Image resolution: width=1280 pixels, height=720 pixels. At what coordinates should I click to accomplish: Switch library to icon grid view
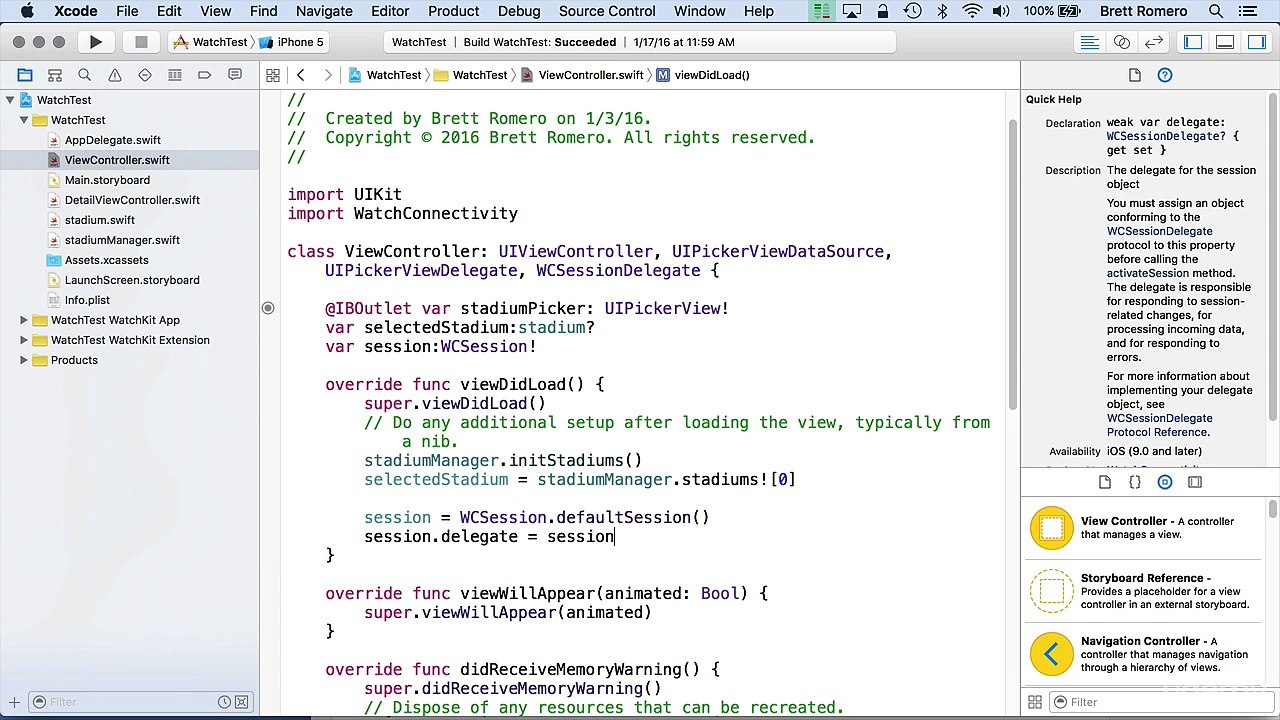(x=1035, y=702)
